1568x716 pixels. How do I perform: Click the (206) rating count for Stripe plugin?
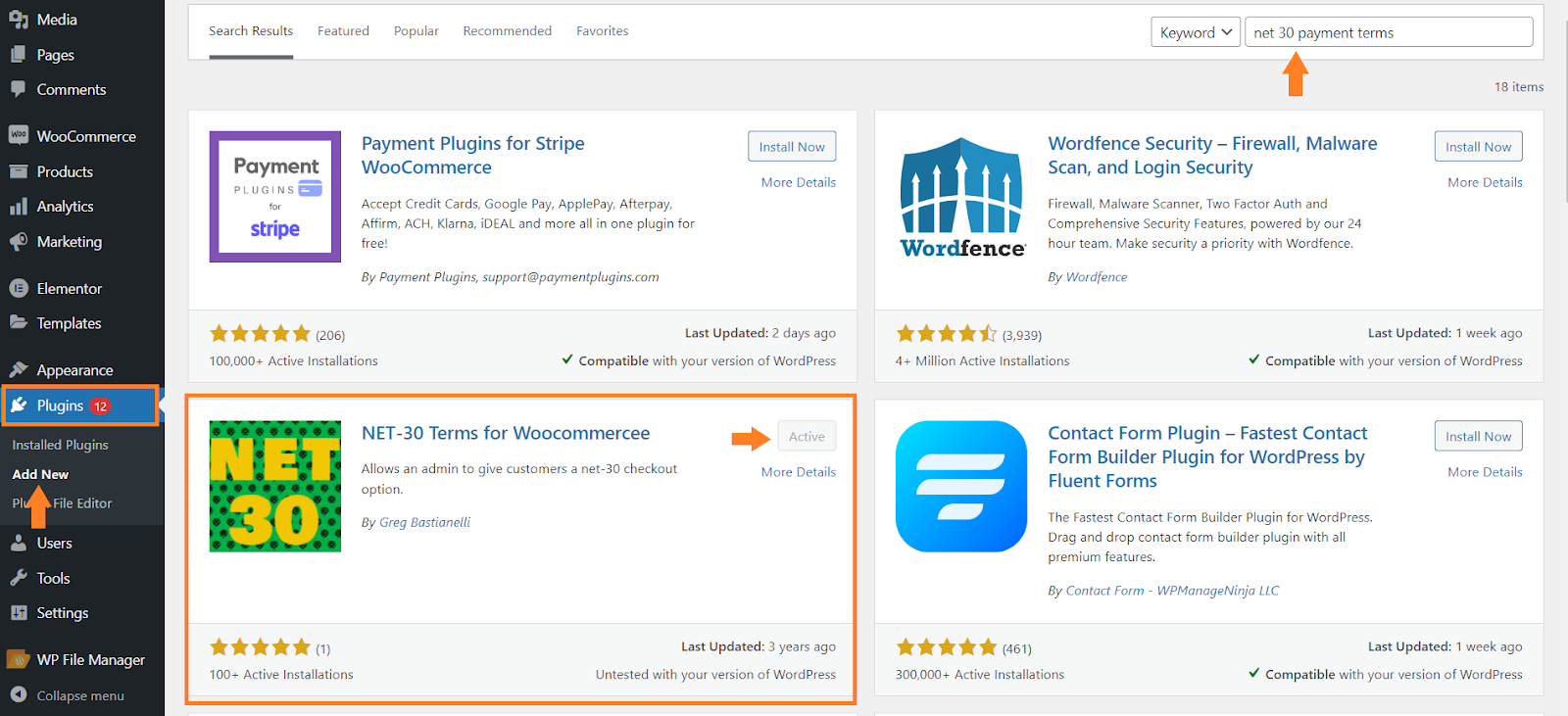point(330,335)
